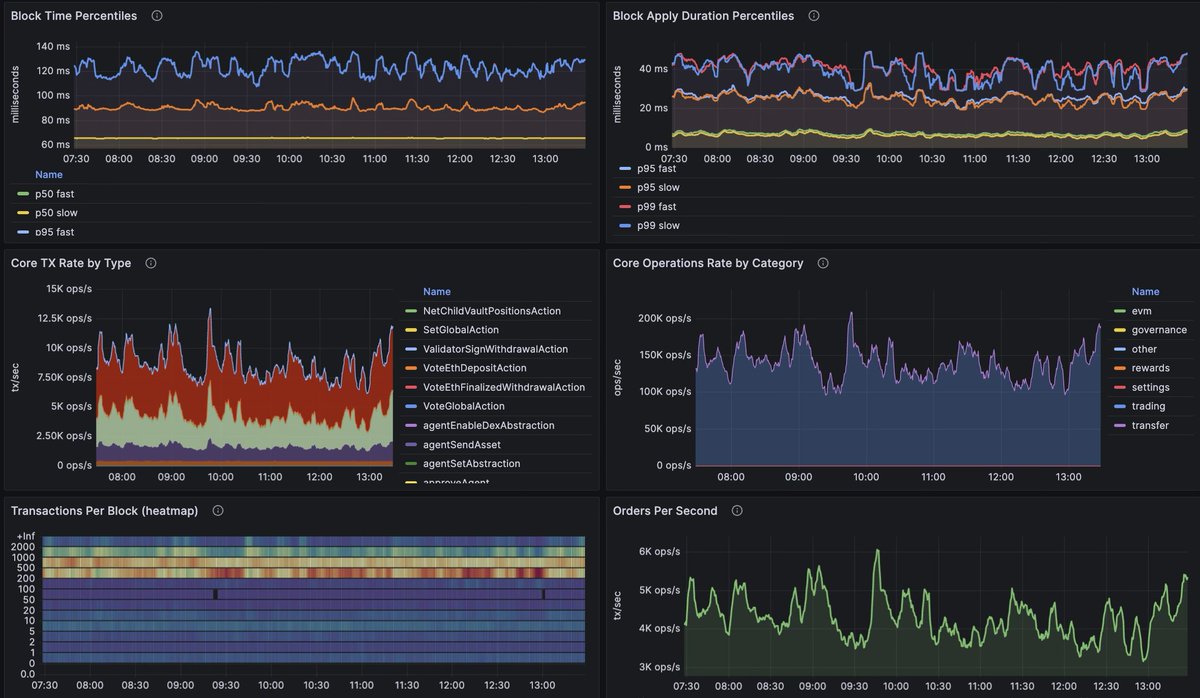This screenshot has width=1200, height=698.
Task: Open the yellow p50 slow color swatch
Action: [x=24, y=212]
